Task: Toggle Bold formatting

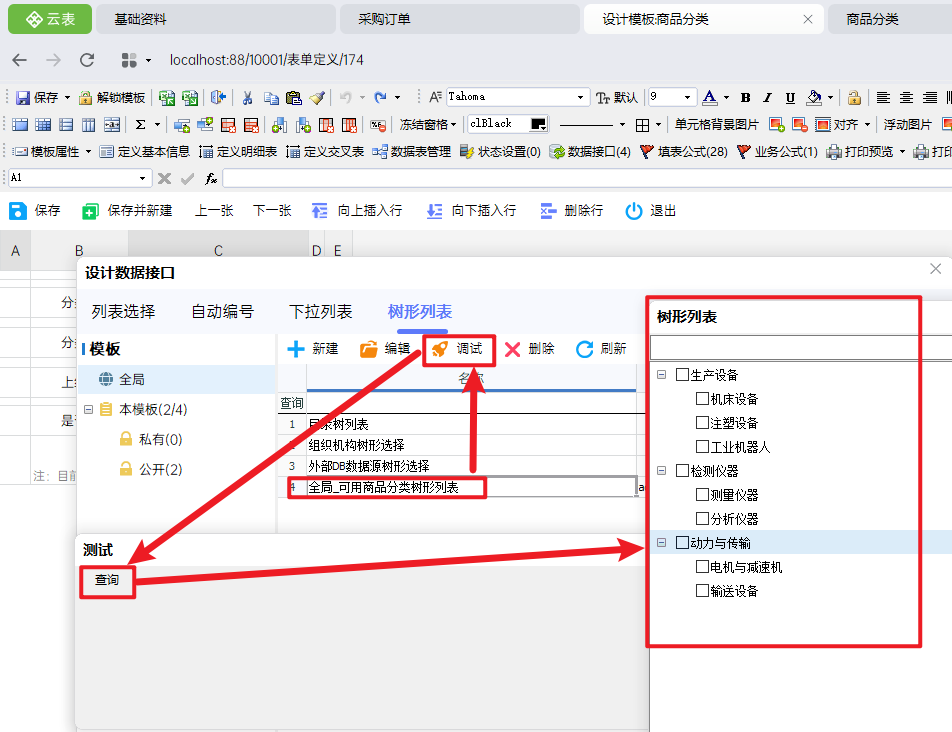Action: (x=746, y=98)
